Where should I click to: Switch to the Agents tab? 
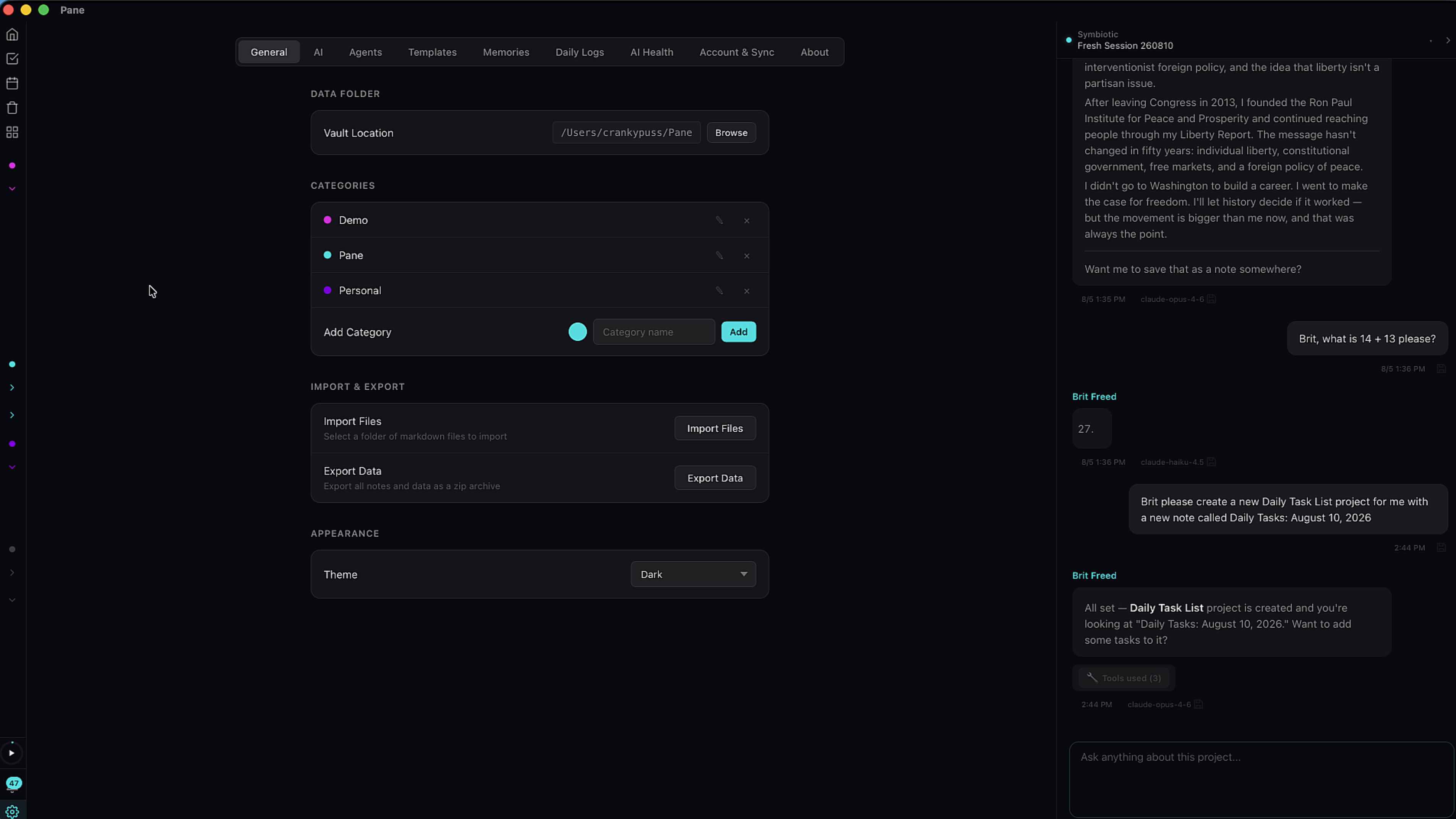365,52
